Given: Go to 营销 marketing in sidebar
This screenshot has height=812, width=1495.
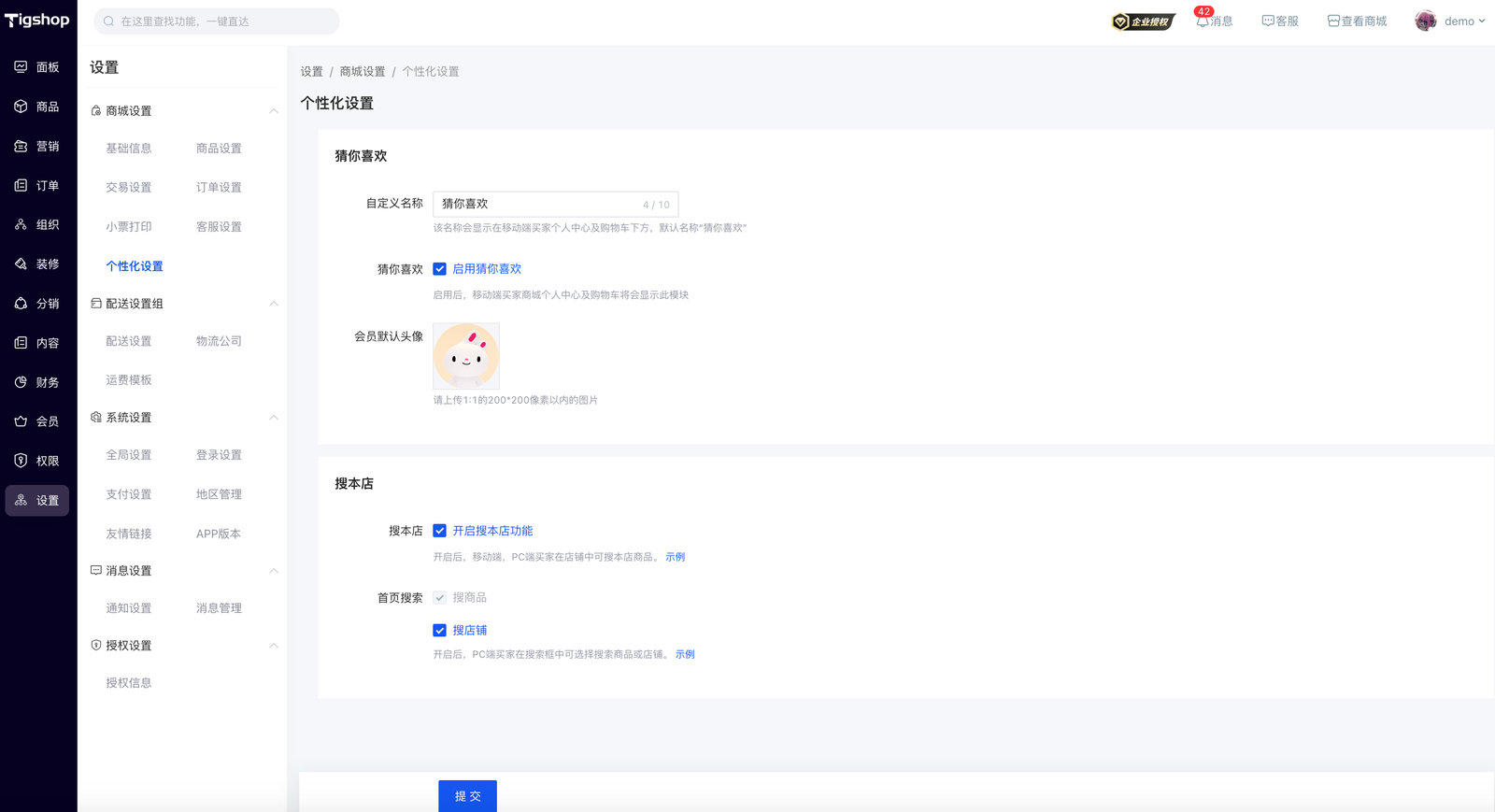Looking at the screenshot, I should [x=37, y=147].
